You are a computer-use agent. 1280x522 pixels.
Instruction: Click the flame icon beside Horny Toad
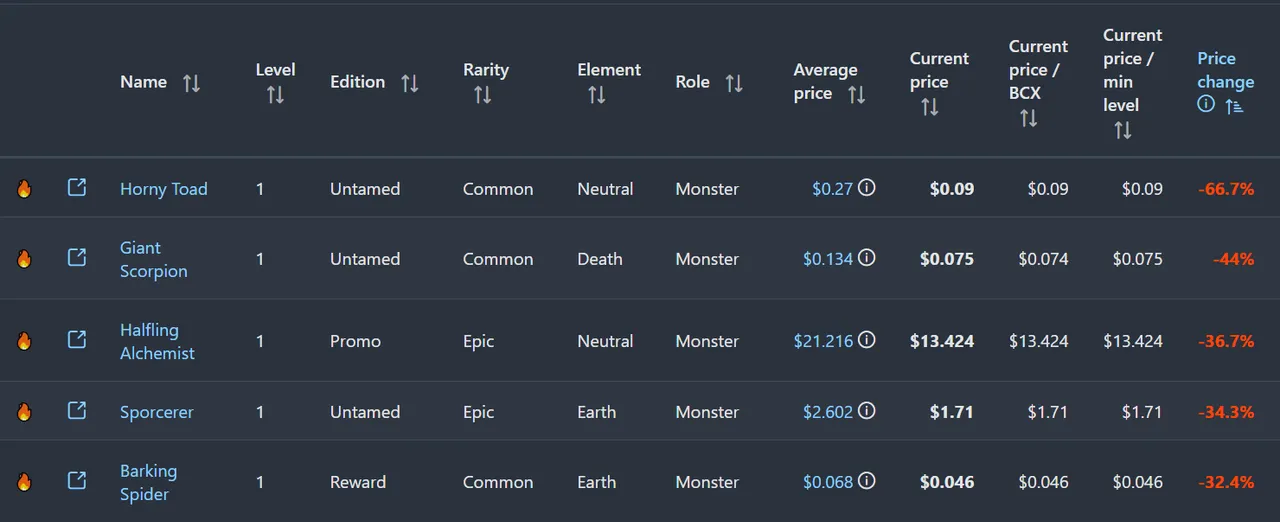(24, 188)
